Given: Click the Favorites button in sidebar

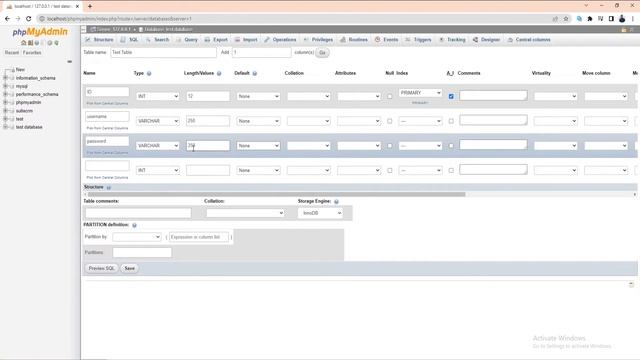Looking at the screenshot, I should (x=32, y=53).
